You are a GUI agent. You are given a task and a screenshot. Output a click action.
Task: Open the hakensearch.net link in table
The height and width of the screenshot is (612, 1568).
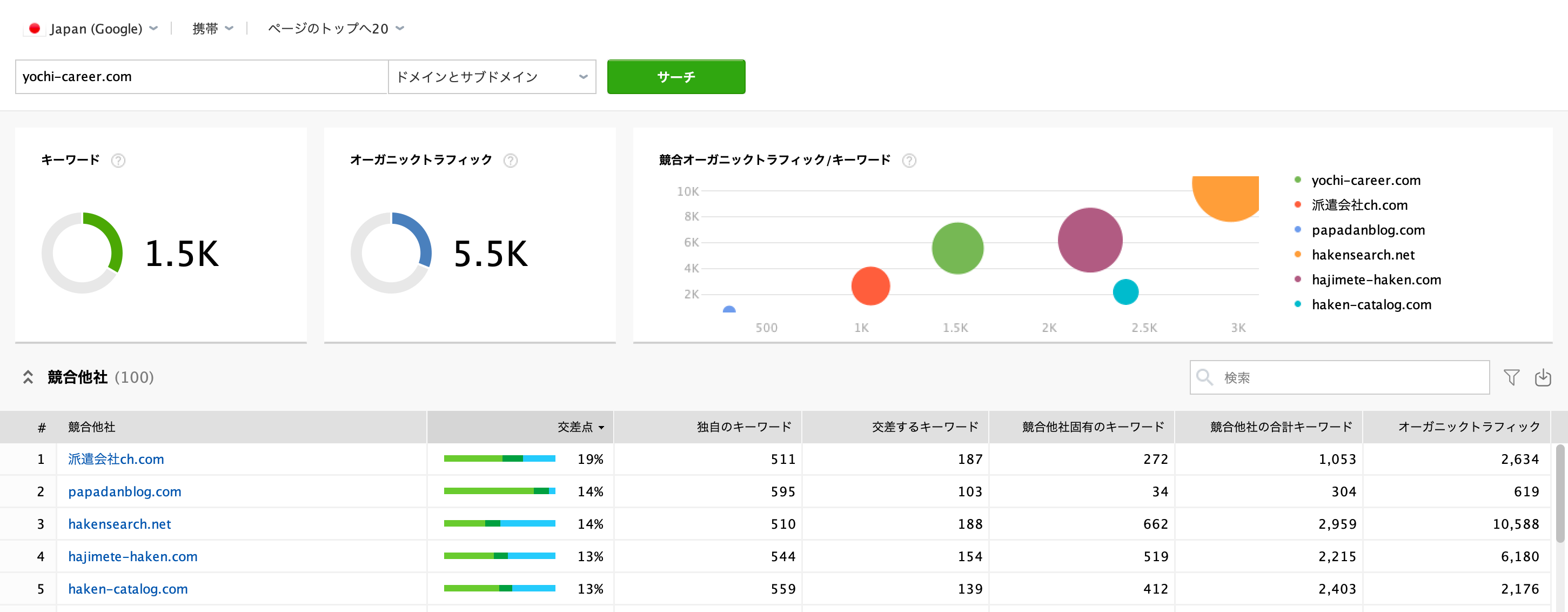click(x=119, y=524)
